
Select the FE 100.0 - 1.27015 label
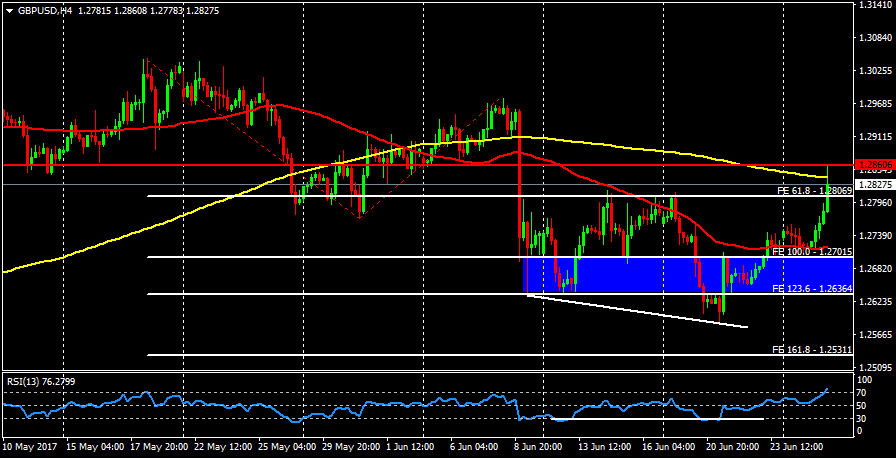(813, 253)
